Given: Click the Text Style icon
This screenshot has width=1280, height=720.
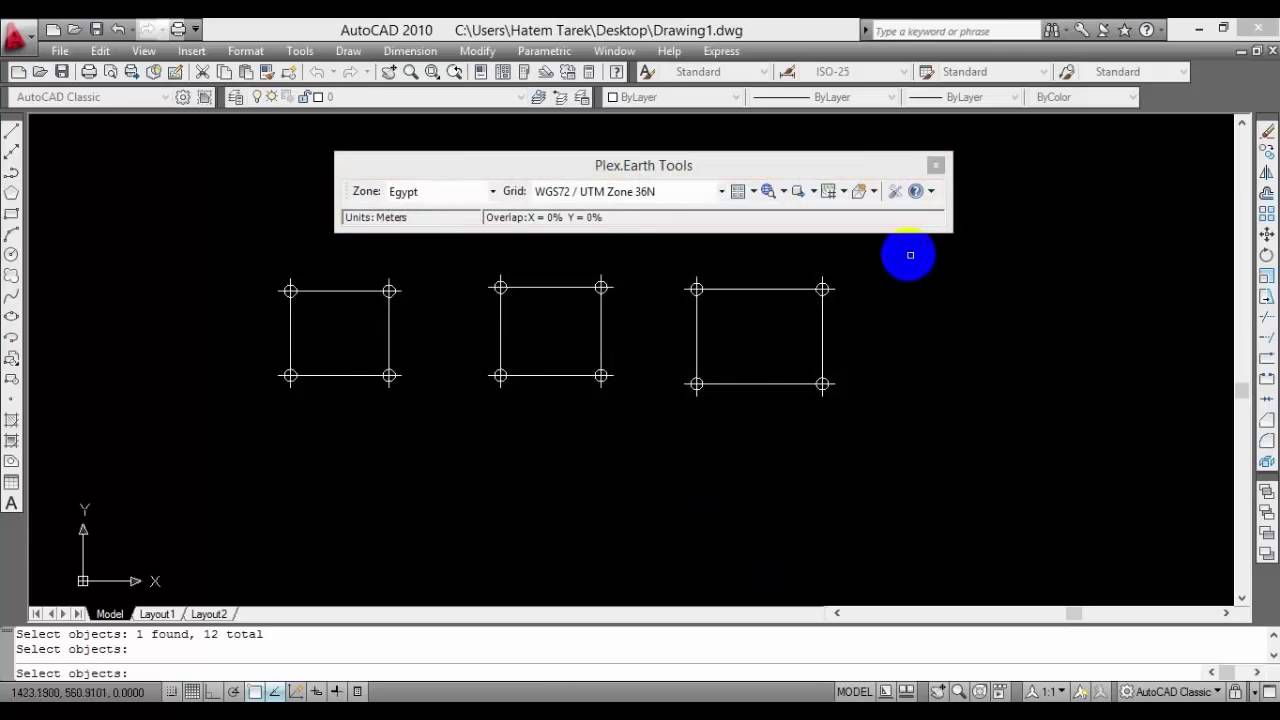Looking at the screenshot, I should pyautogui.click(x=647, y=72).
